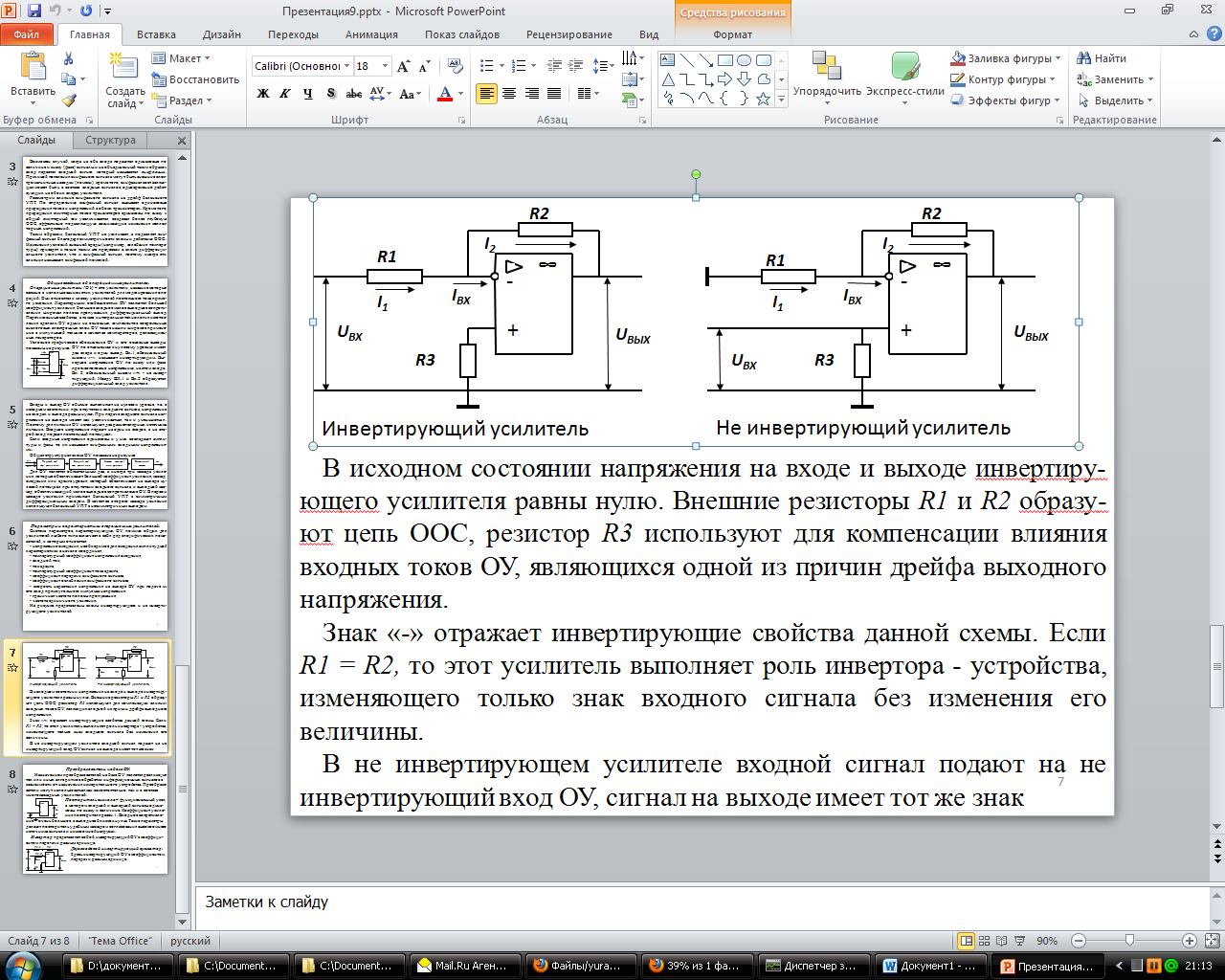Open the Calibri font name dropdown

click(x=346, y=66)
